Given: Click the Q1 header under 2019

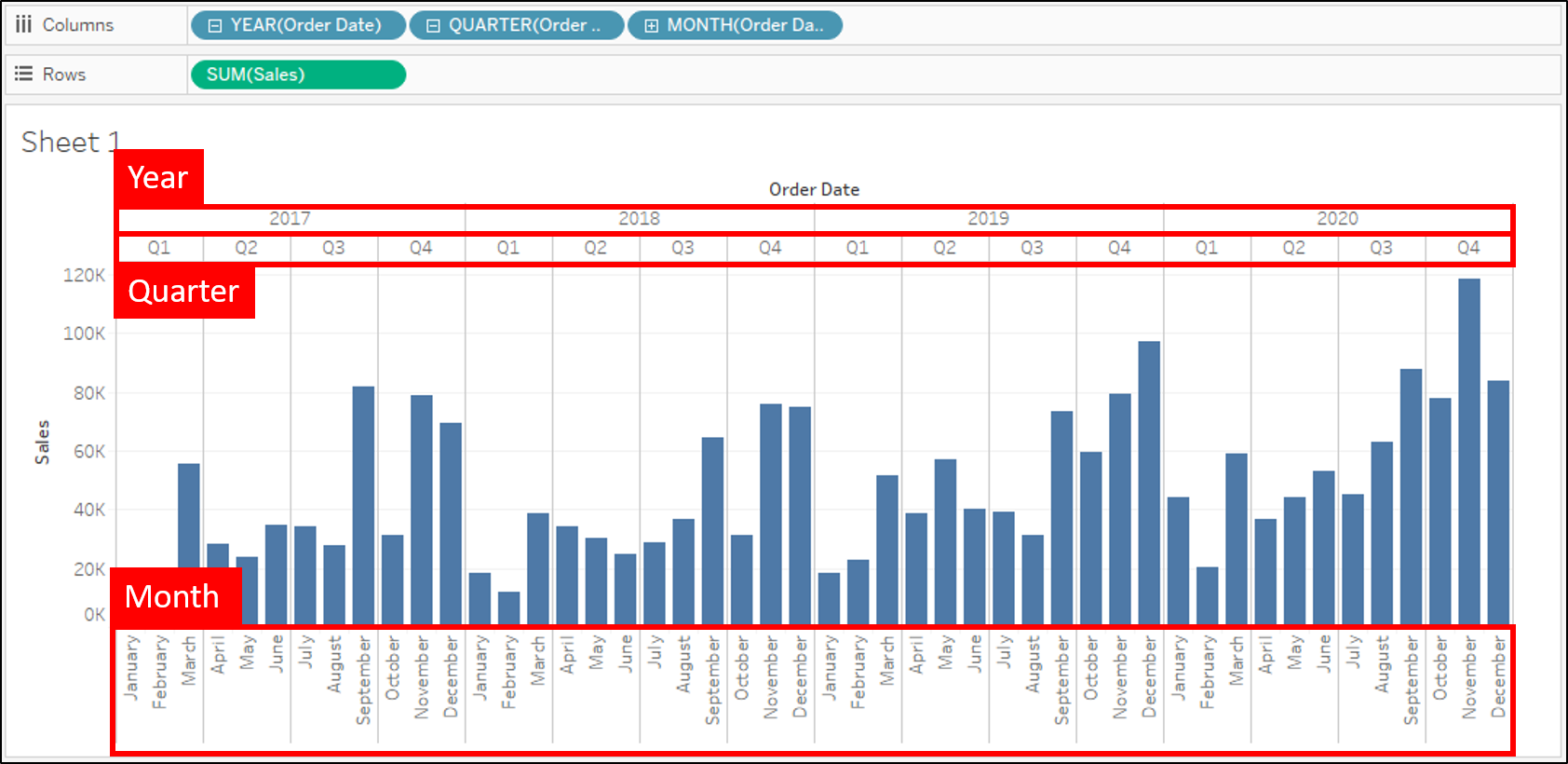Looking at the screenshot, I should [x=857, y=248].
